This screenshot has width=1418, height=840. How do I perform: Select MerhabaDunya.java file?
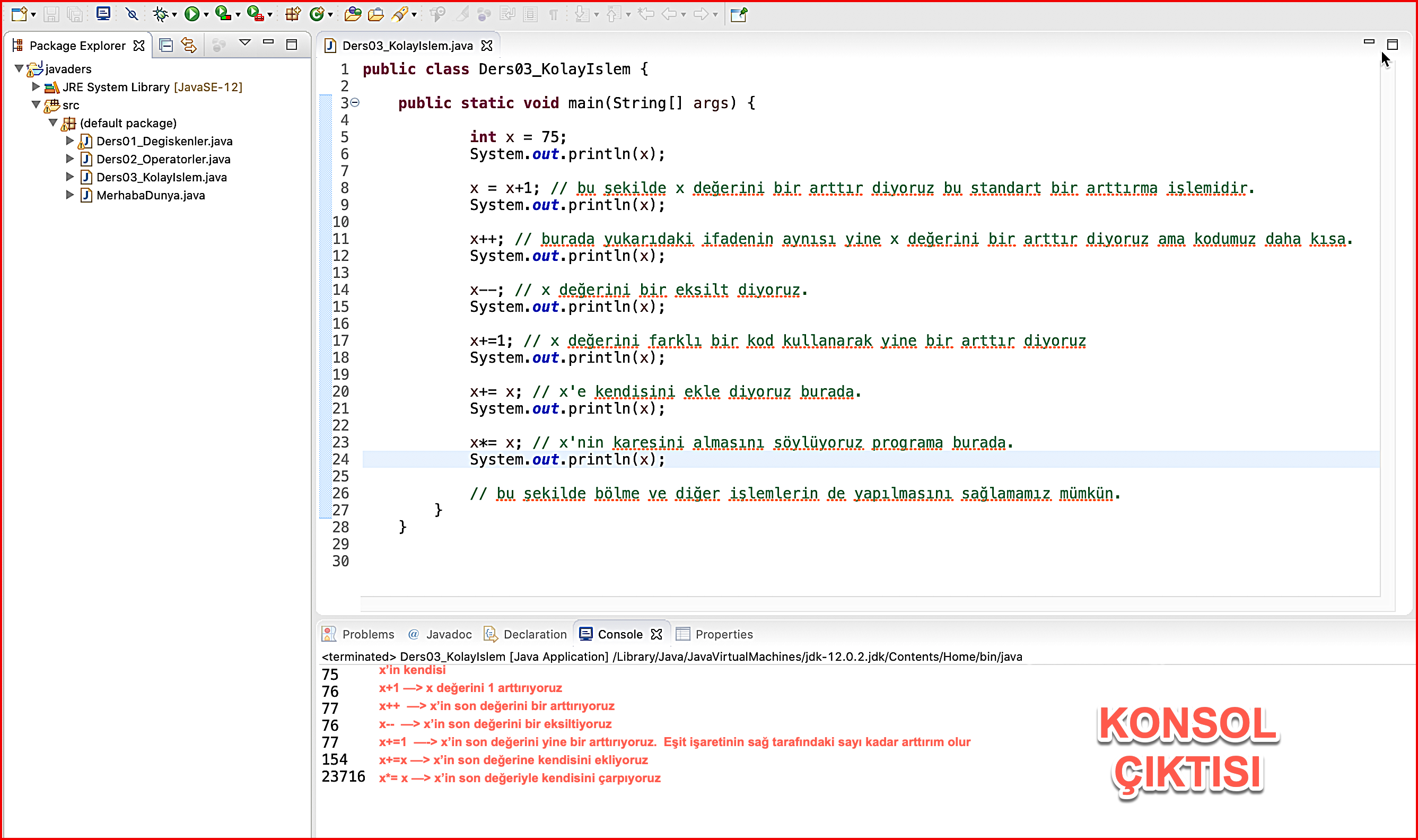coord(151,195)
